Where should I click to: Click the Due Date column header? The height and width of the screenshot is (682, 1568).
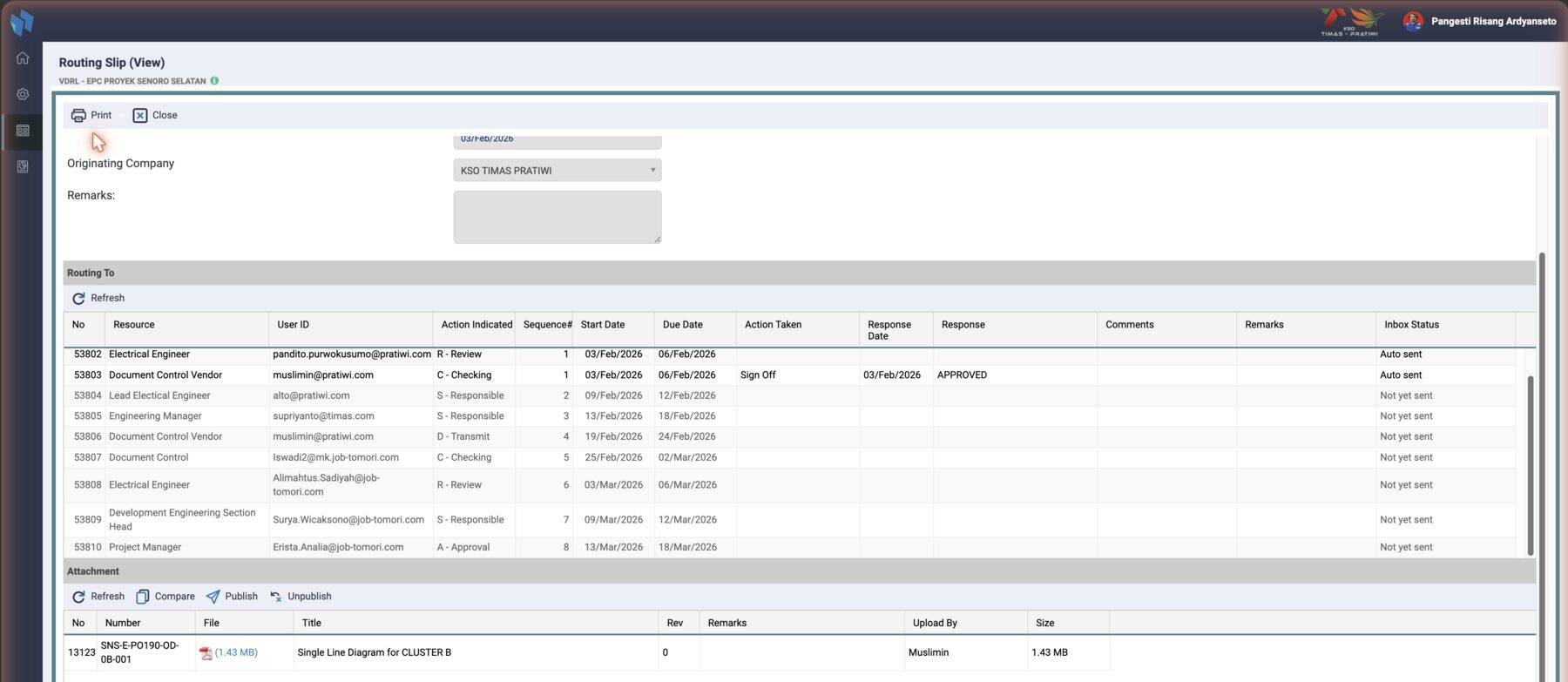click(695, 330)
